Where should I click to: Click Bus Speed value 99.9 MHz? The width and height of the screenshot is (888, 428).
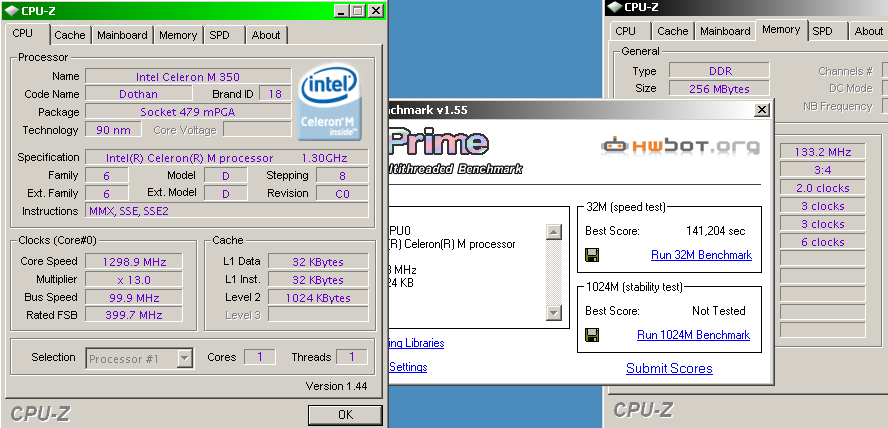(x=134, y=298)
